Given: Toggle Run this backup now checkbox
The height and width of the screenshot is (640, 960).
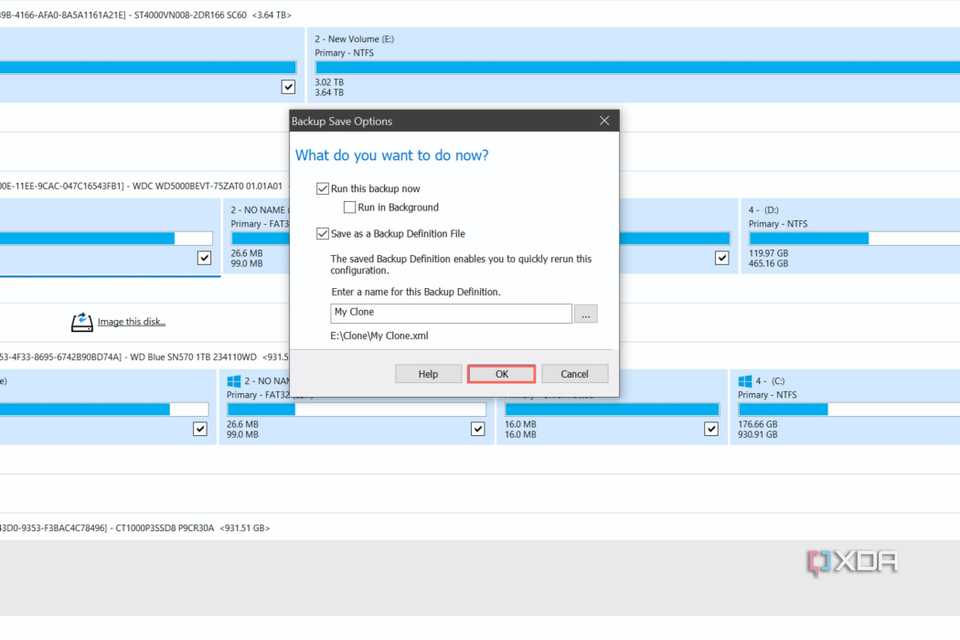Looking at the screenshot, I should [x=323, y=189].
